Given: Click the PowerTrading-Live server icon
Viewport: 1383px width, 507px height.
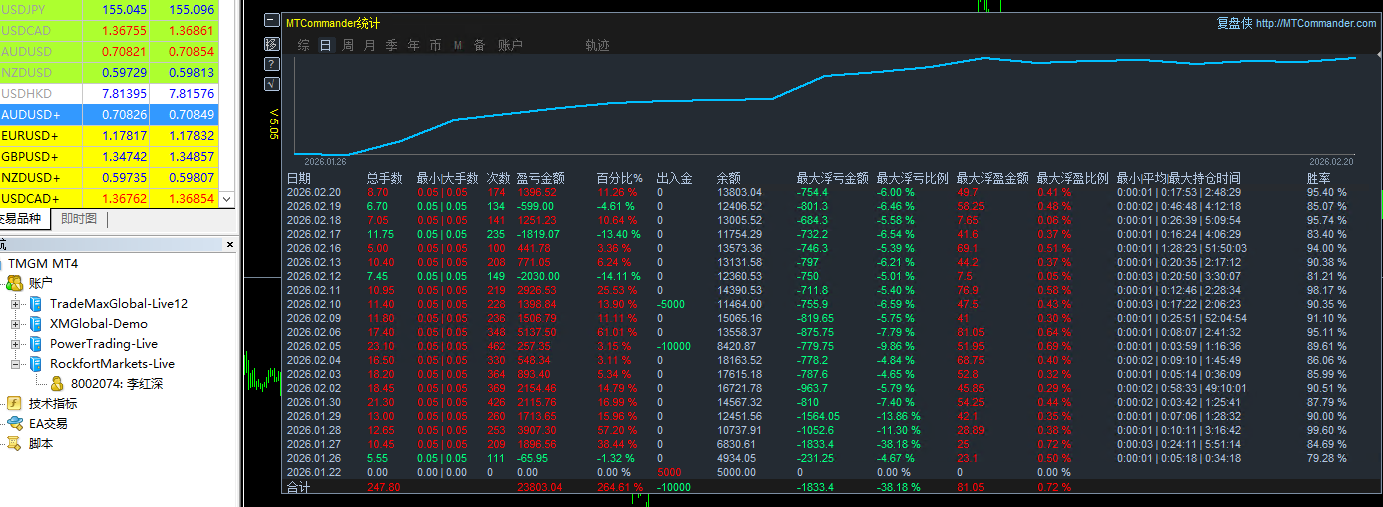Looking at the screenshot, I should (36, 344).
